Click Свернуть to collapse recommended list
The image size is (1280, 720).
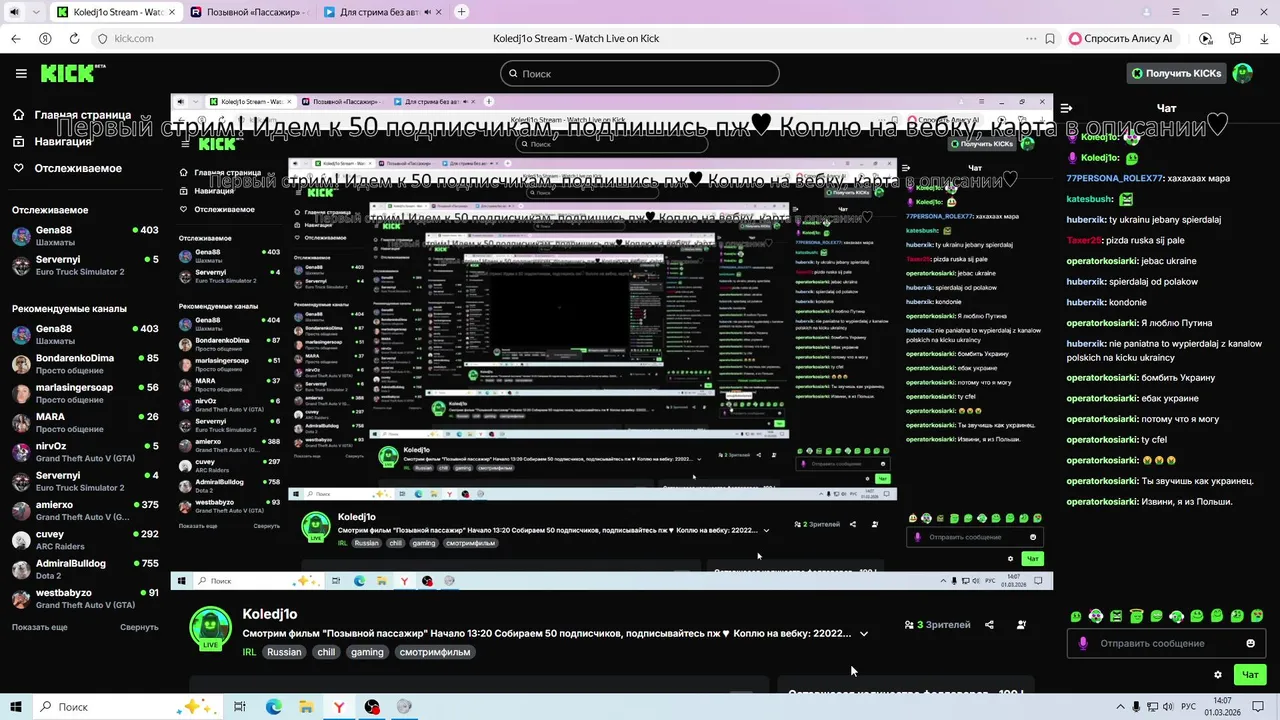tap(139, 627)
